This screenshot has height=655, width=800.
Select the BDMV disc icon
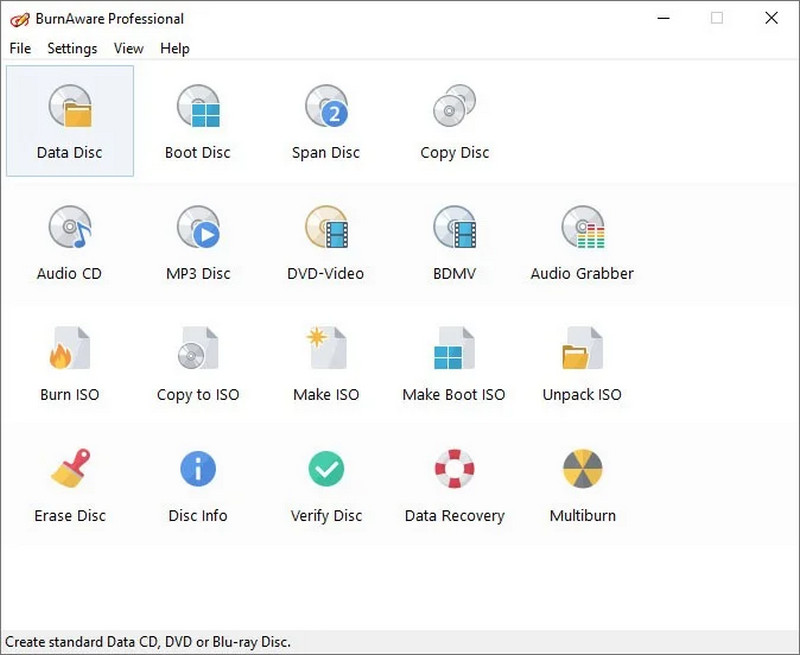point(454,229)
